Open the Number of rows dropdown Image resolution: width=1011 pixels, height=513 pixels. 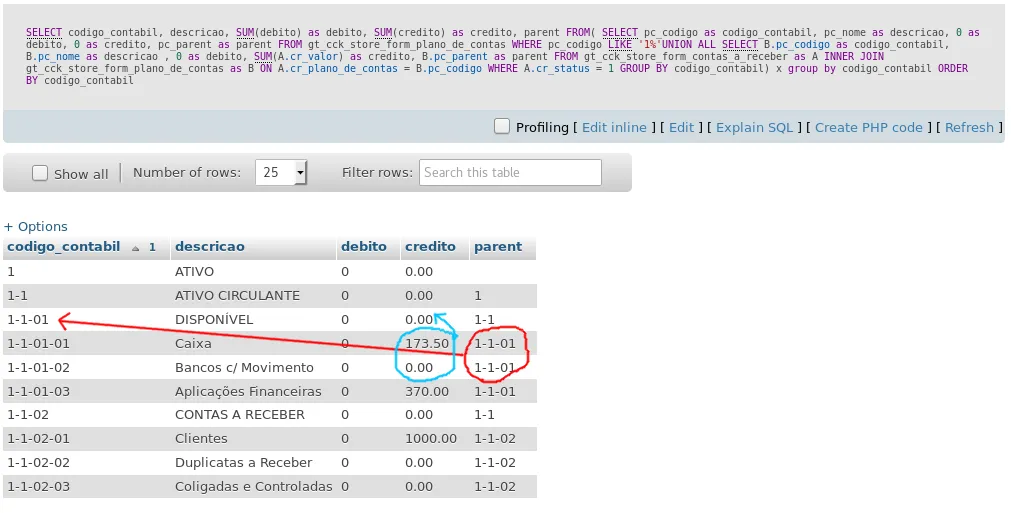click(281, 172)
